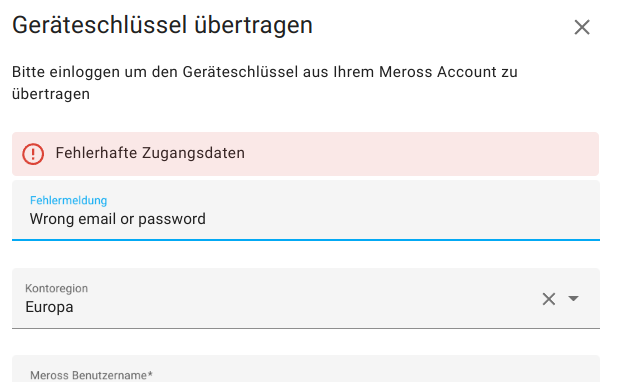The height and width of the screenshot is (382, 621).
Task: Click the red exclamation error icon
Action: [x=33, y=154]
